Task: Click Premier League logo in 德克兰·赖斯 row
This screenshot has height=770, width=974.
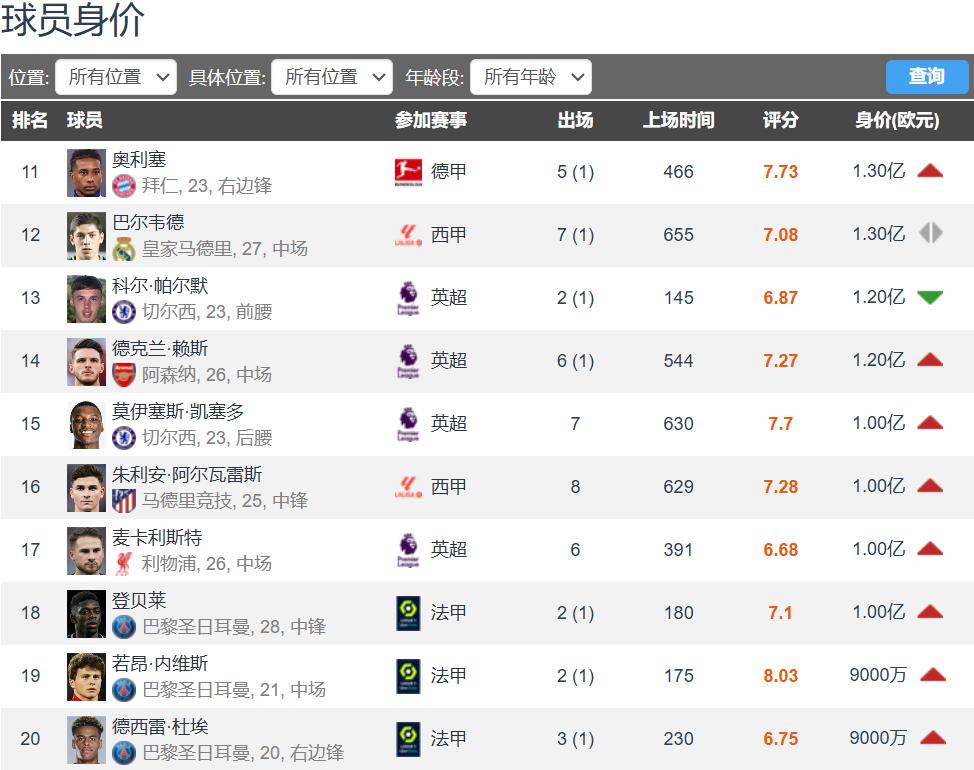Action: pyautogui.click(x=408, y=361)
